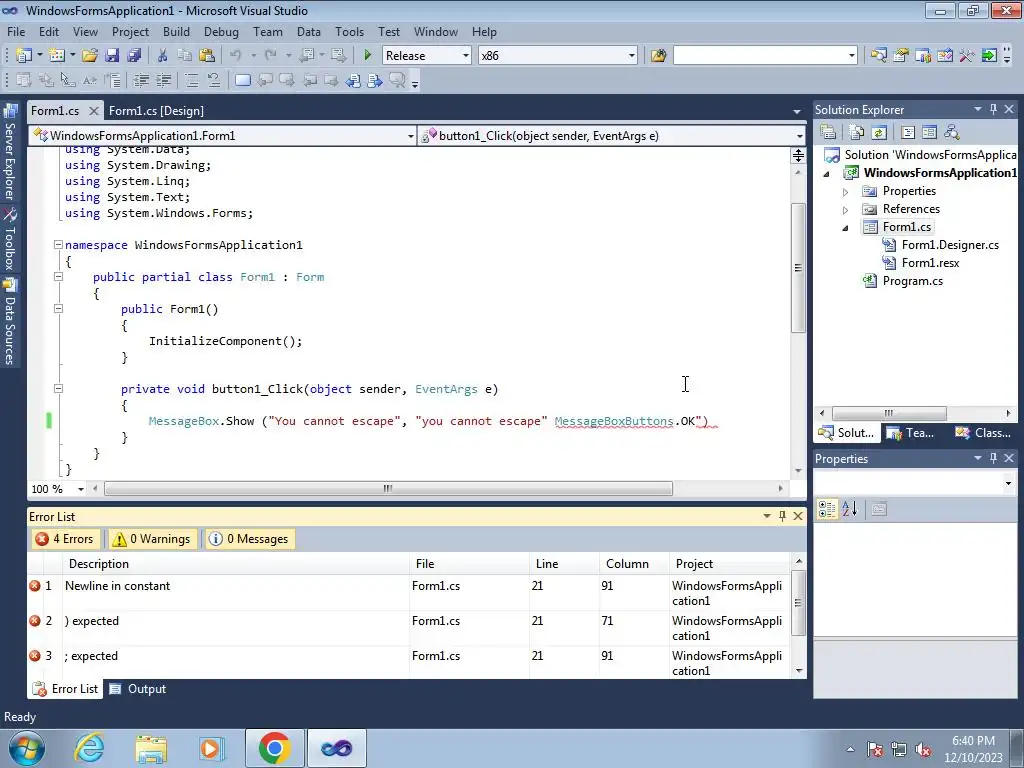
Task: Click Alphabetical sort icon in Properties panel
Action: 849,509
